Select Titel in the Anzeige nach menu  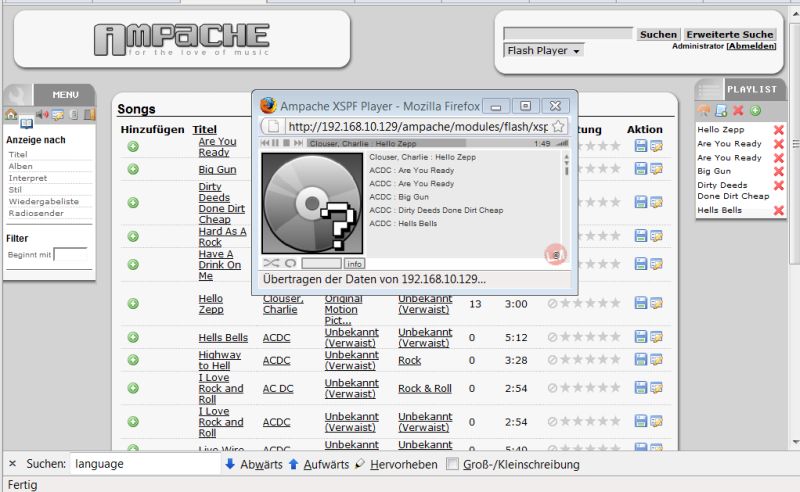[18, 154]
